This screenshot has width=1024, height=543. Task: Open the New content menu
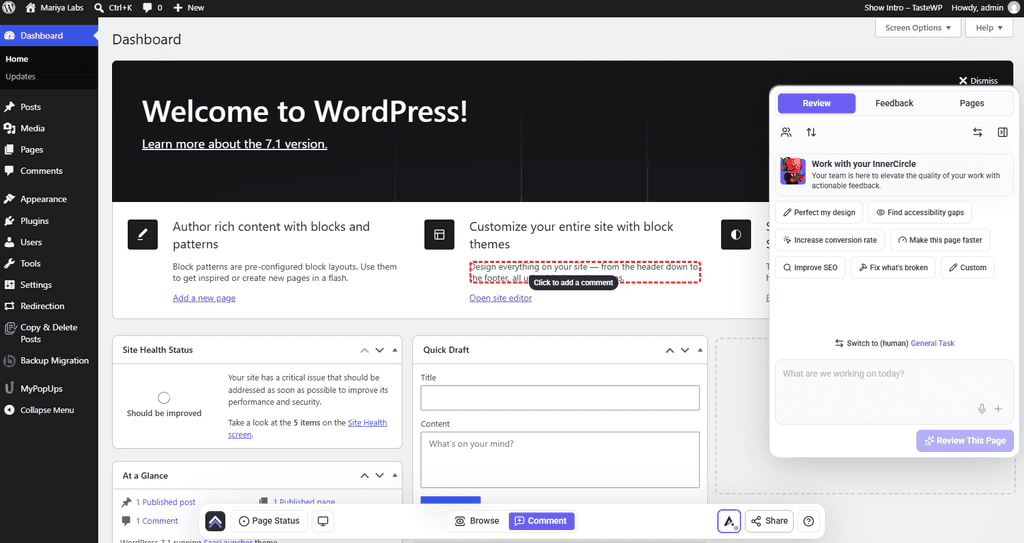189,8
